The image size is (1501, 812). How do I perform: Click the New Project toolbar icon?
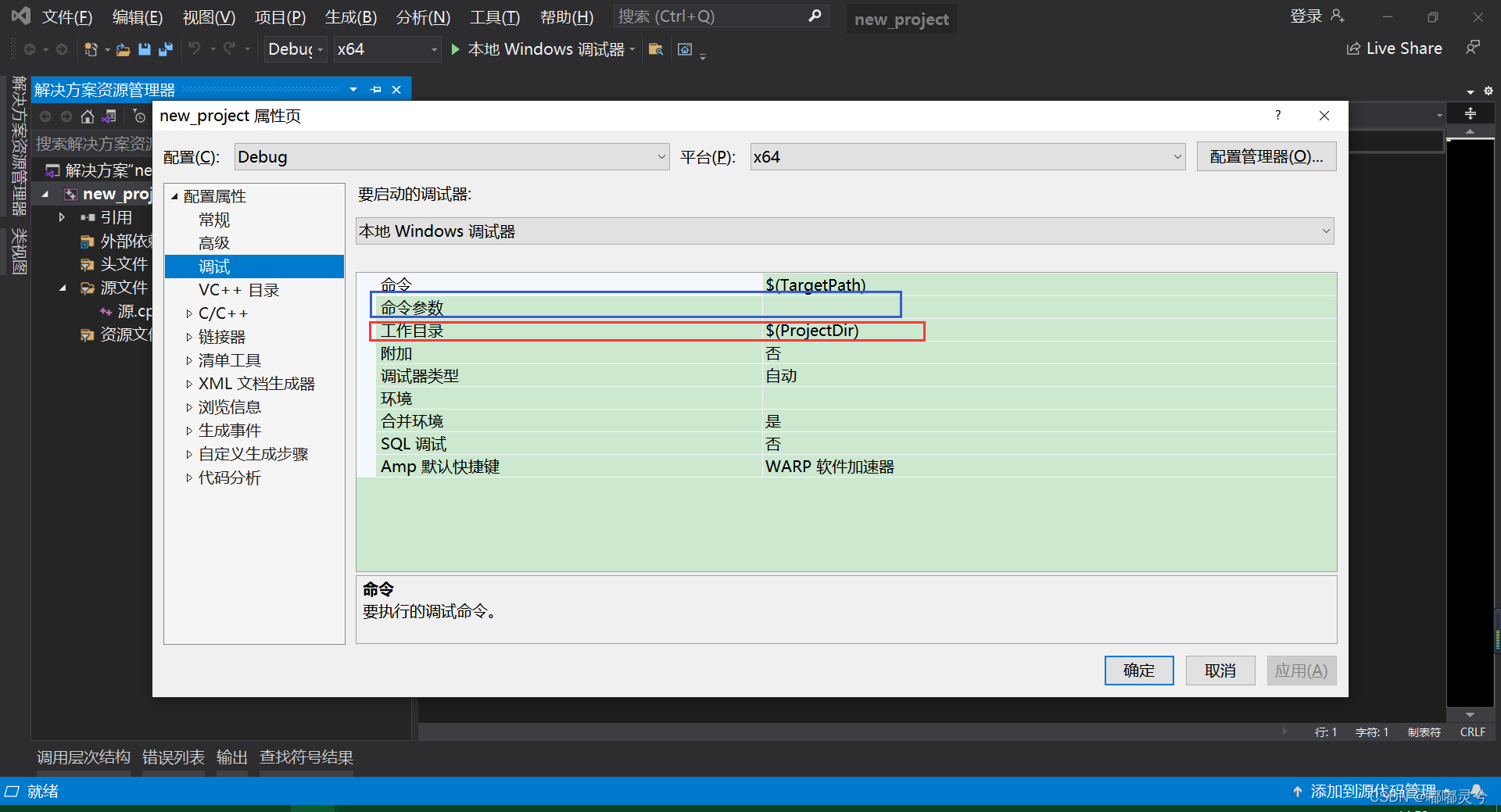click(x=91, y=49)
